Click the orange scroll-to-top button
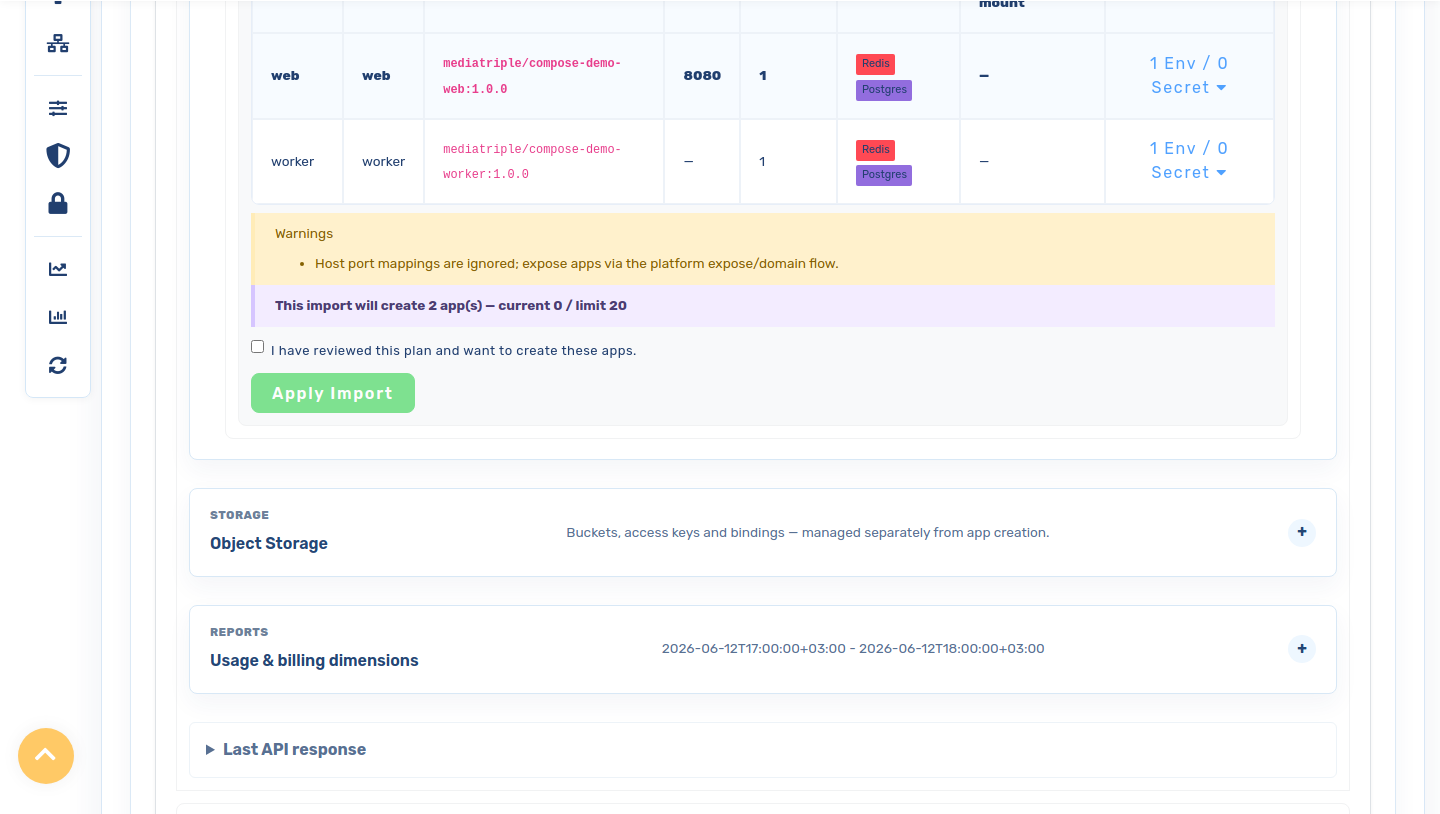 (46, 756)
